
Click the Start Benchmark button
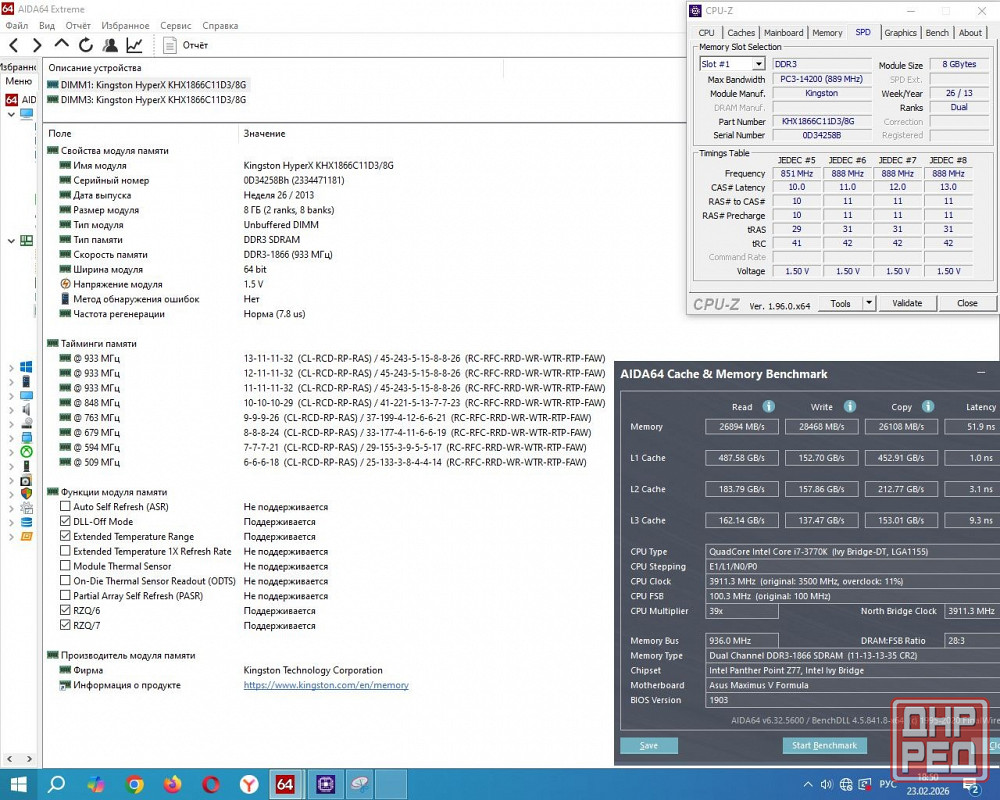(x=824, y=745)
